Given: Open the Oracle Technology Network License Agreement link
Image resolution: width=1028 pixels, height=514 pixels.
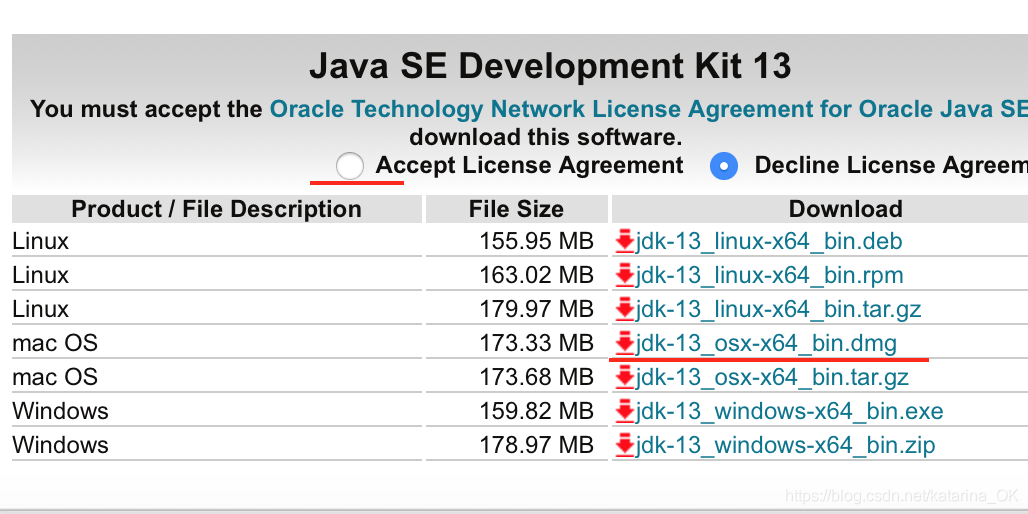Looking at the screenshot, I should click(x=648, y=109).
